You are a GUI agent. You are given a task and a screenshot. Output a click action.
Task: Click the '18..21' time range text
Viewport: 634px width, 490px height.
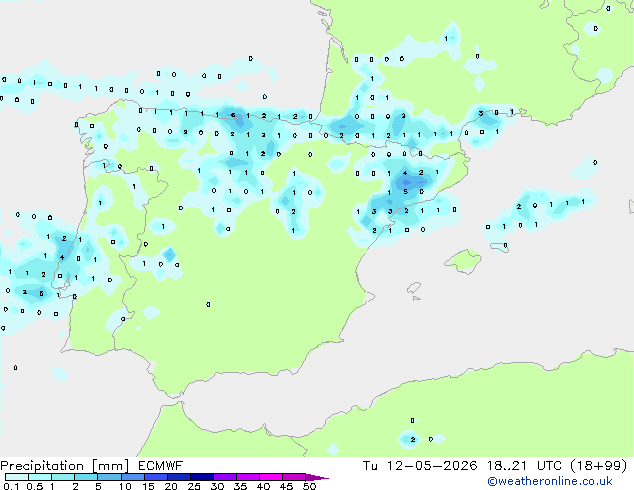507,466
